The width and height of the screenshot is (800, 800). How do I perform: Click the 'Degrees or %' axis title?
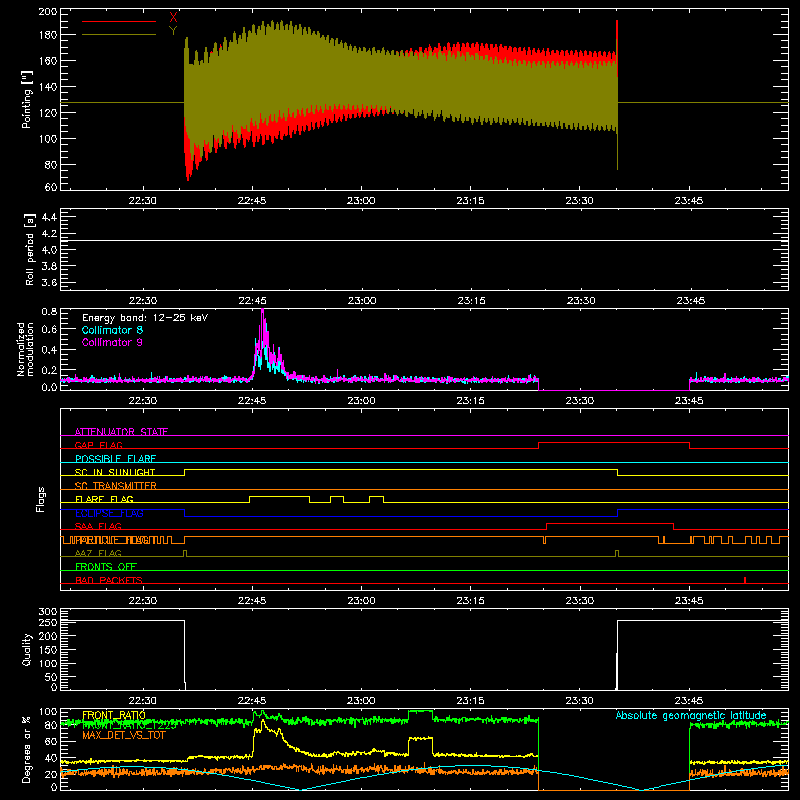pos(27,749)
